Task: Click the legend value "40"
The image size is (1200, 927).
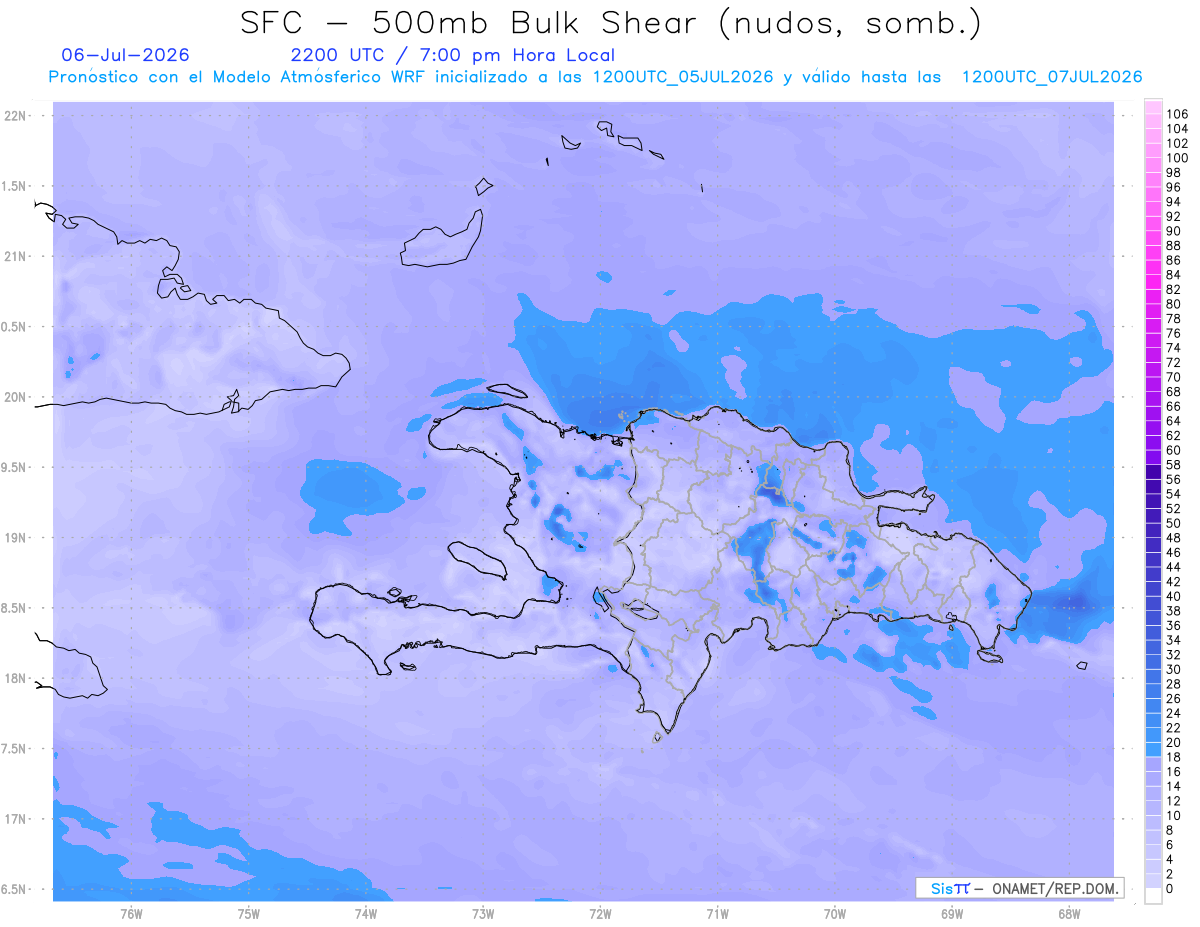Action: (x=1174, y=596)
